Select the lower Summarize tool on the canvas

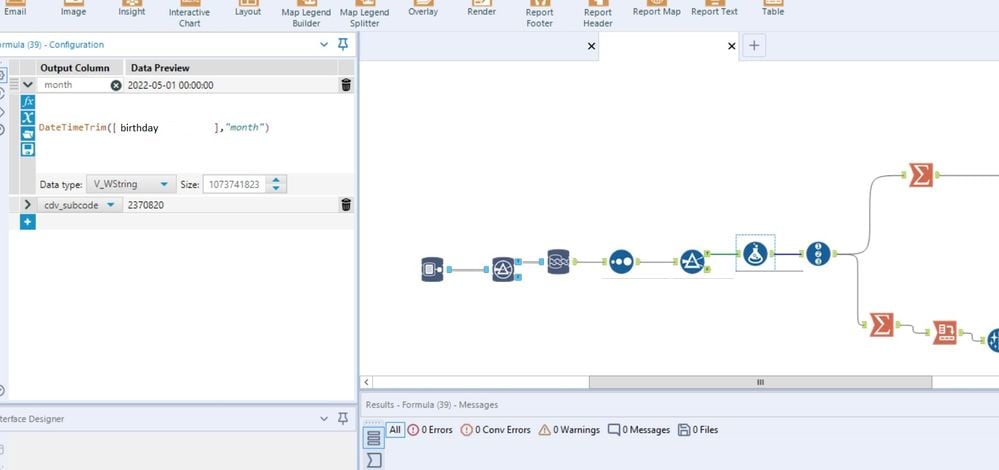[881, 325]
